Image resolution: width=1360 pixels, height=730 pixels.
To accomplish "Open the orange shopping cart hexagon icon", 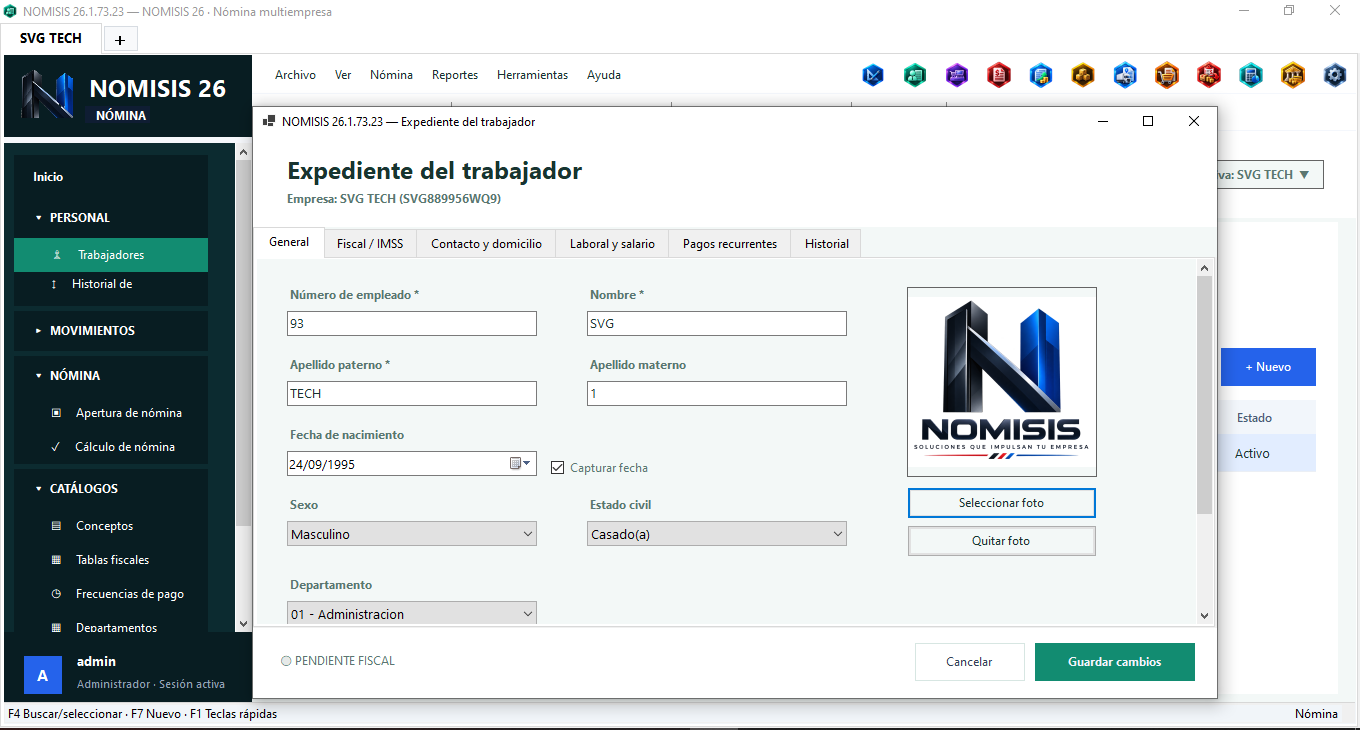I will (x=1167, y=75).
